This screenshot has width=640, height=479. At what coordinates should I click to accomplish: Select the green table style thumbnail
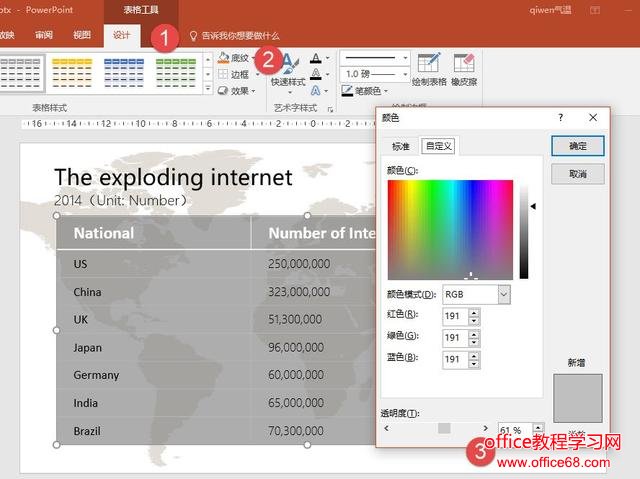(176, 73)
